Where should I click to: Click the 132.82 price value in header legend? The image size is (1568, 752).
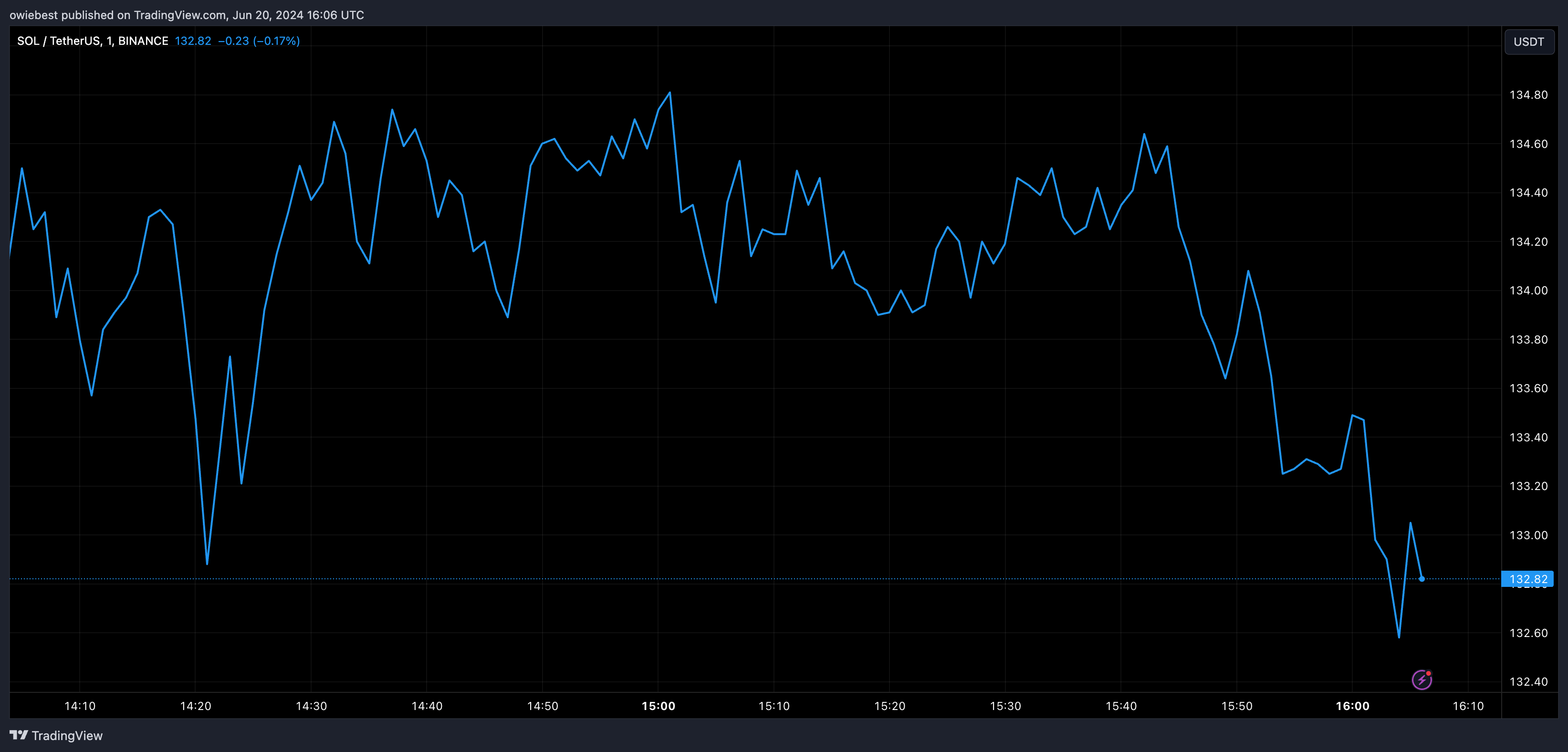[193, 41]
